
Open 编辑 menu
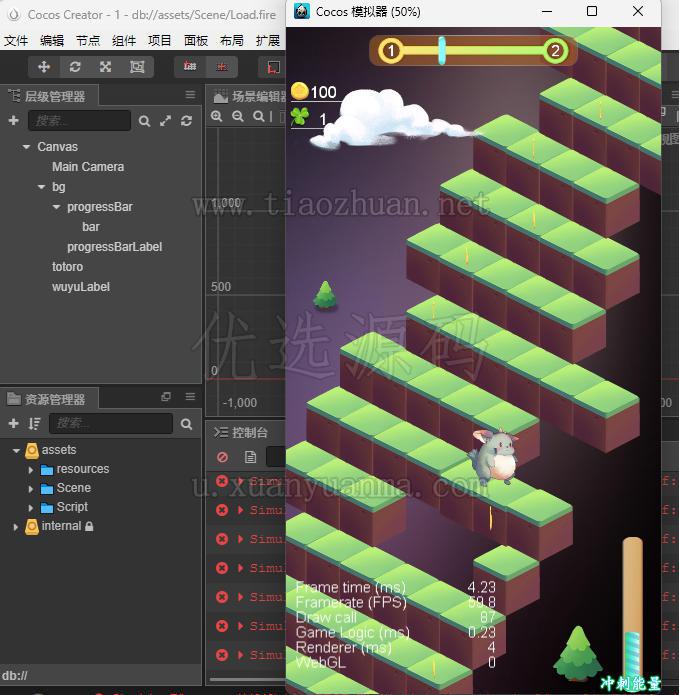coord(52,41)
